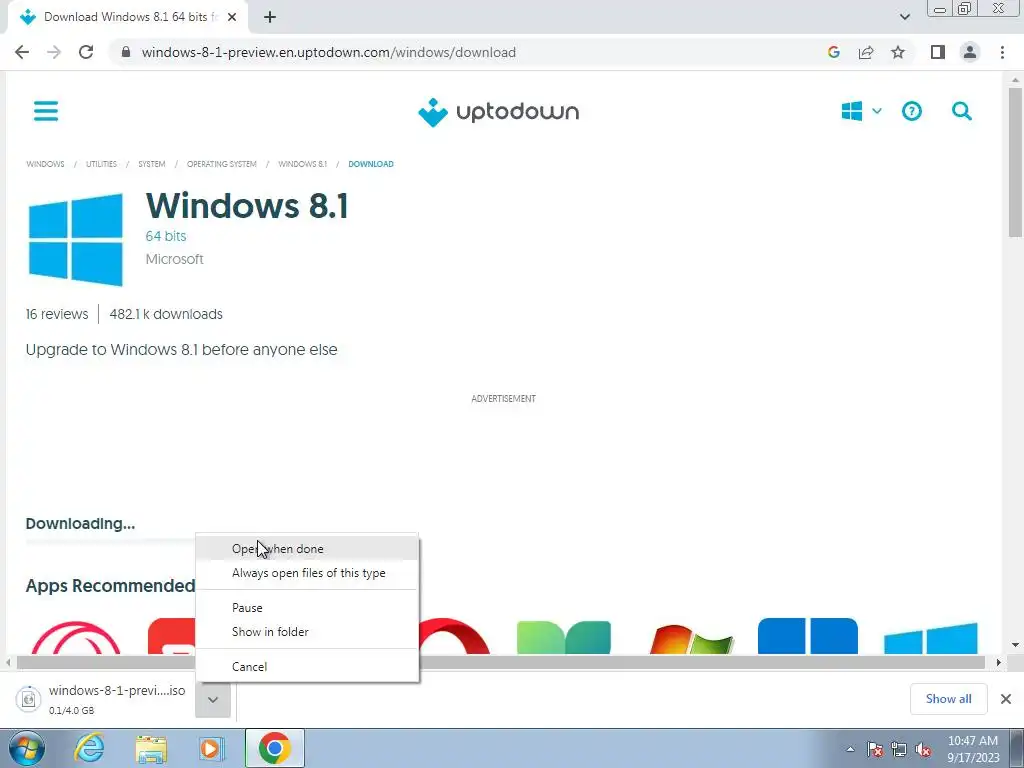Open the Uptodown search magnifier
Screen dimensions: 1024x768
(962, 111)
